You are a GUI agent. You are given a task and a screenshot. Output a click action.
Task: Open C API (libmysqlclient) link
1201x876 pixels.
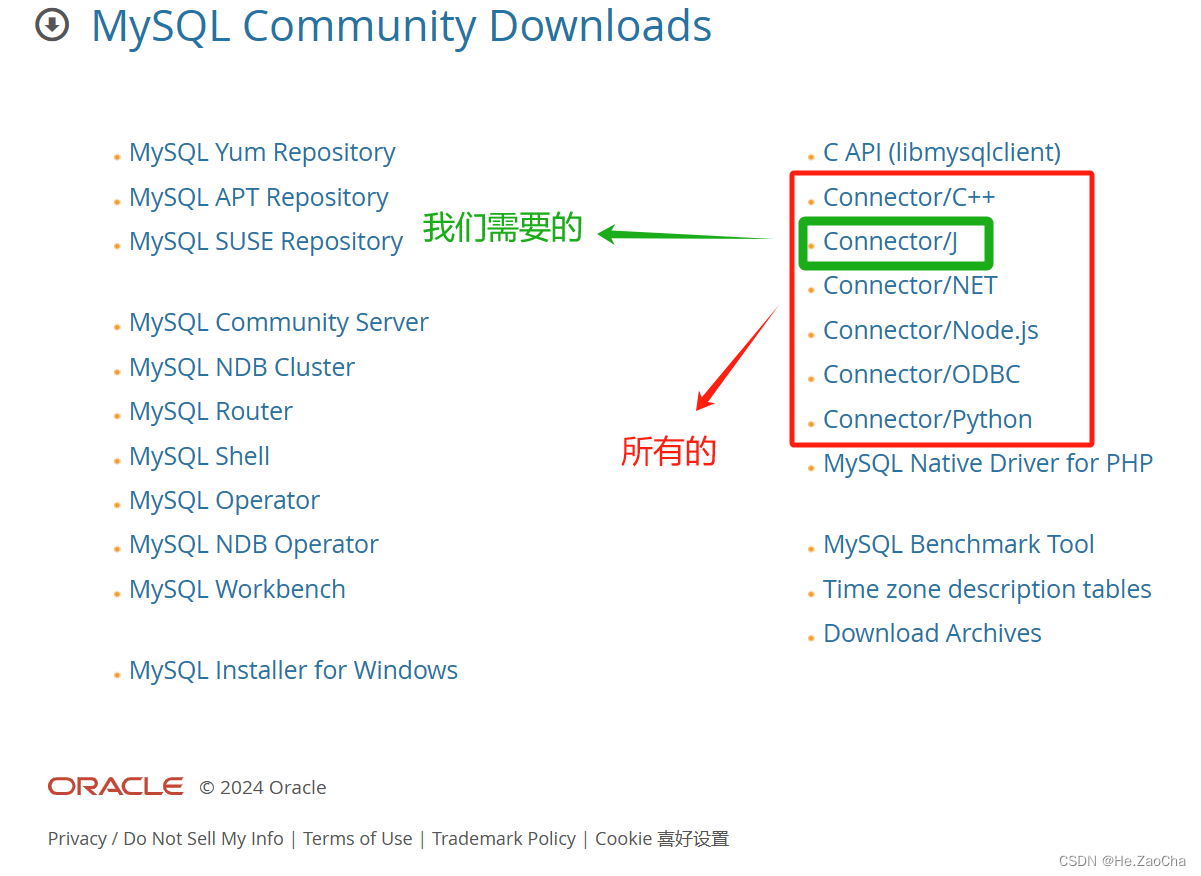942,153
